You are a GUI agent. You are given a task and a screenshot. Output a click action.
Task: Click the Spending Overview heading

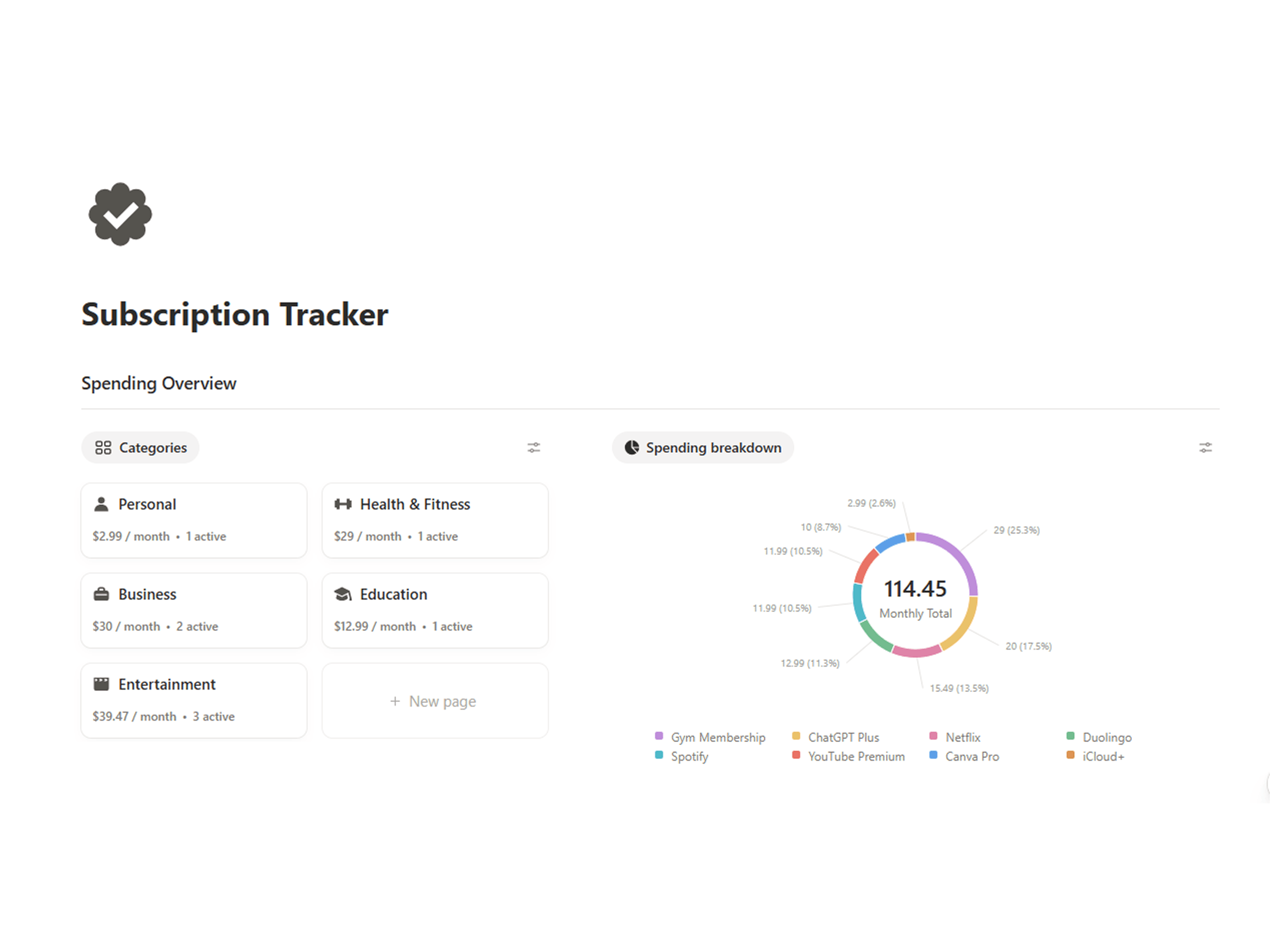(158, 383)
